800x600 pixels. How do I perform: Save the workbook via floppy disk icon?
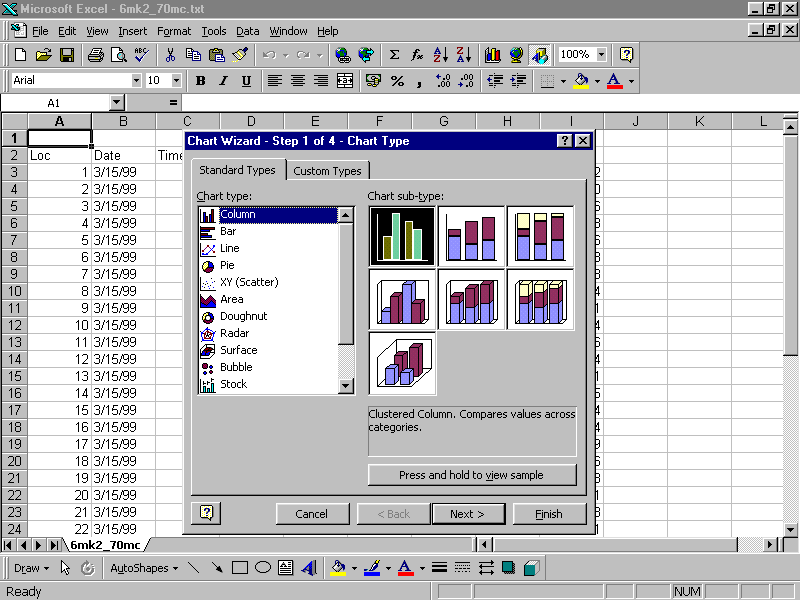(67, 55)
